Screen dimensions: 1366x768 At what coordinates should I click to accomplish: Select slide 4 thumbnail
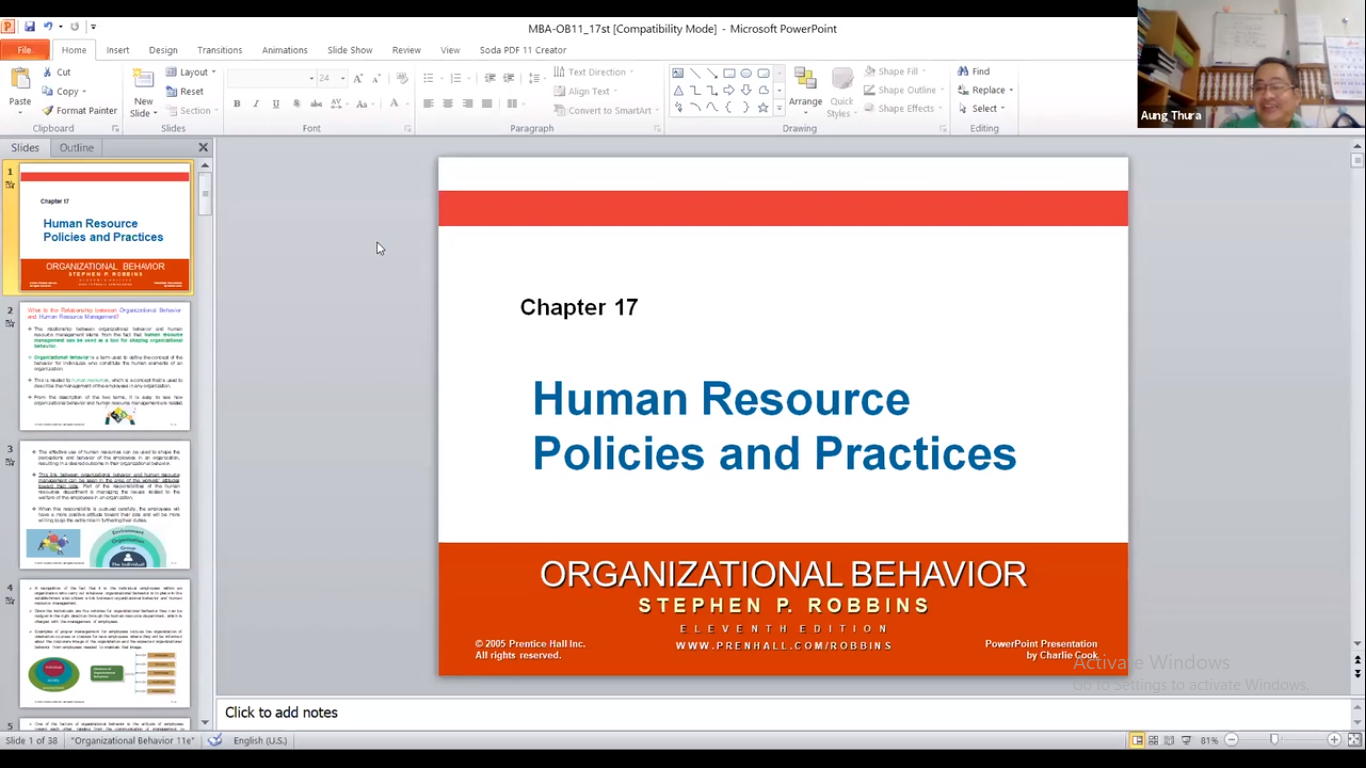click(104, 643)
